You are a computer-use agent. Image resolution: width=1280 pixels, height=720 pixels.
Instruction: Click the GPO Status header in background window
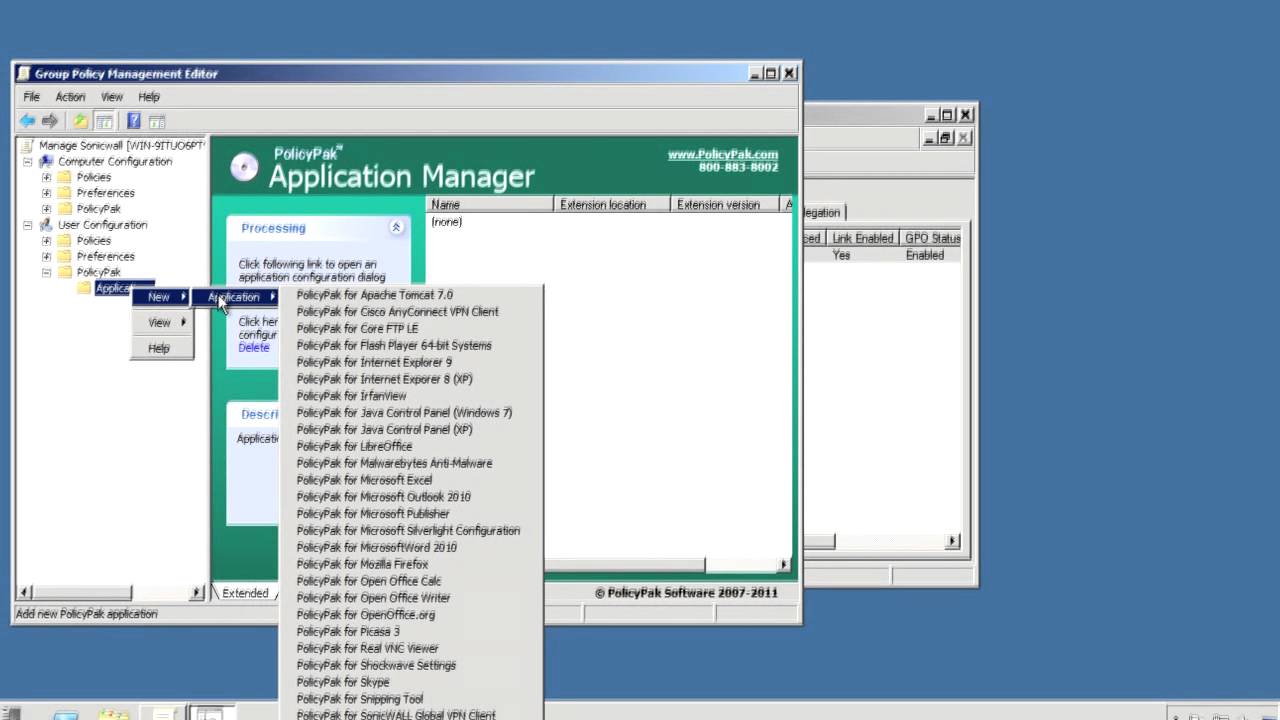931,238
